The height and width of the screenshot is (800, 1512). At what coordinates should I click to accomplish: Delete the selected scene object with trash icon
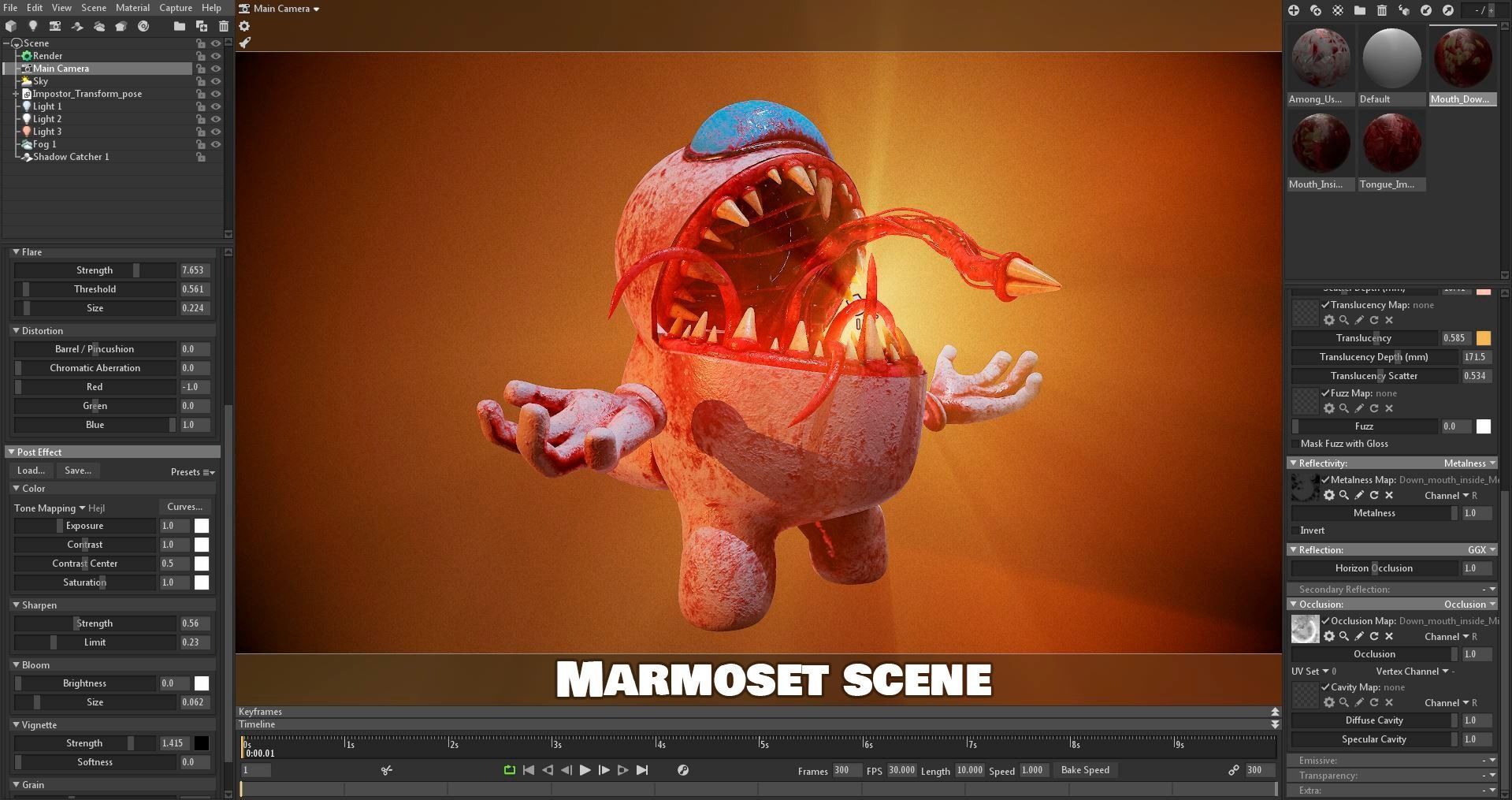[224, 26]
